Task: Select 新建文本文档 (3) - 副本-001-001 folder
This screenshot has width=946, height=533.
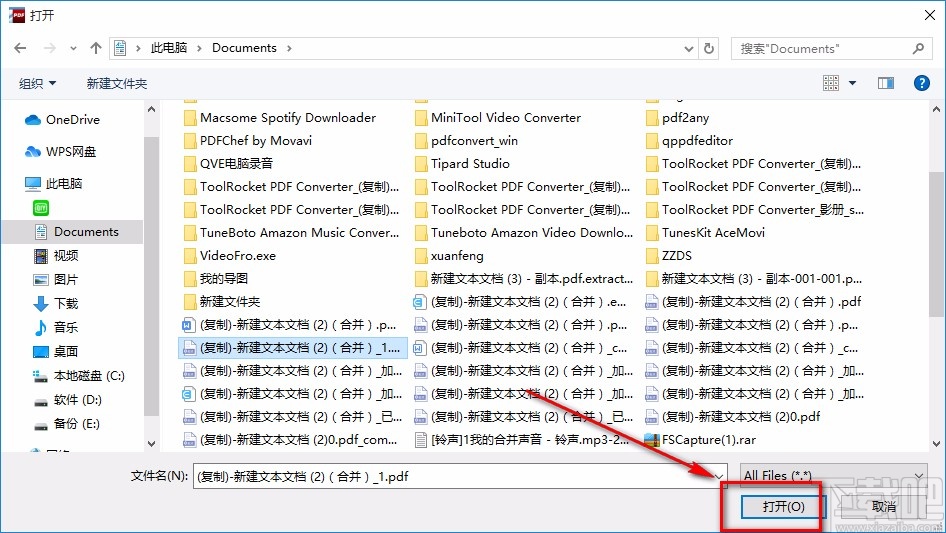Action: 753,278
